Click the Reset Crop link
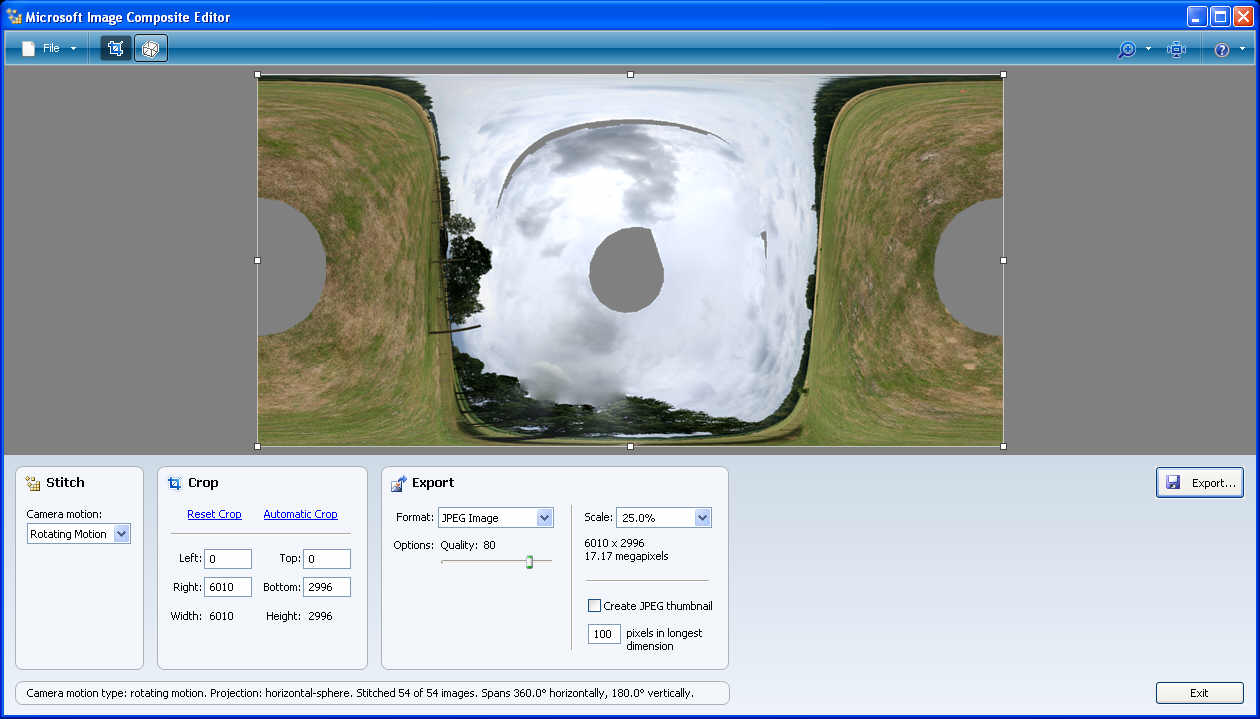 (x=214, y=514)
